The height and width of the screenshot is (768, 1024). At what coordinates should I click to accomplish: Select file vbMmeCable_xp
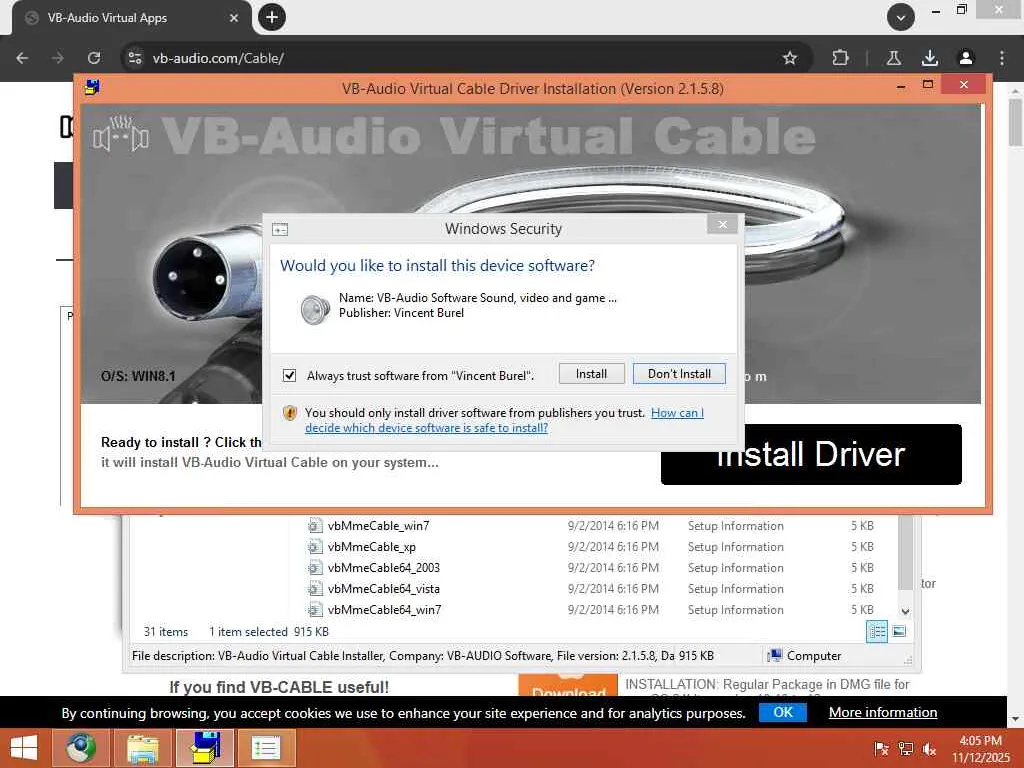[x=372, y=547]
